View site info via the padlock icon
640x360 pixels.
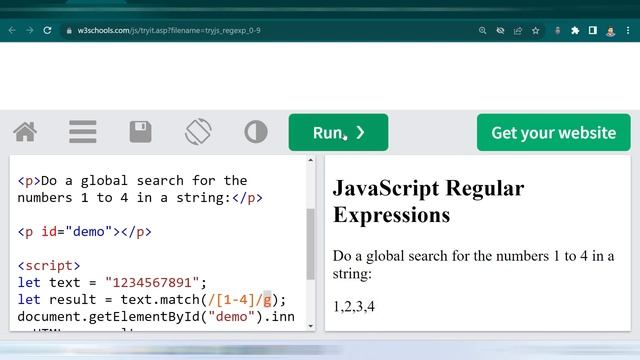pos(69,31)
